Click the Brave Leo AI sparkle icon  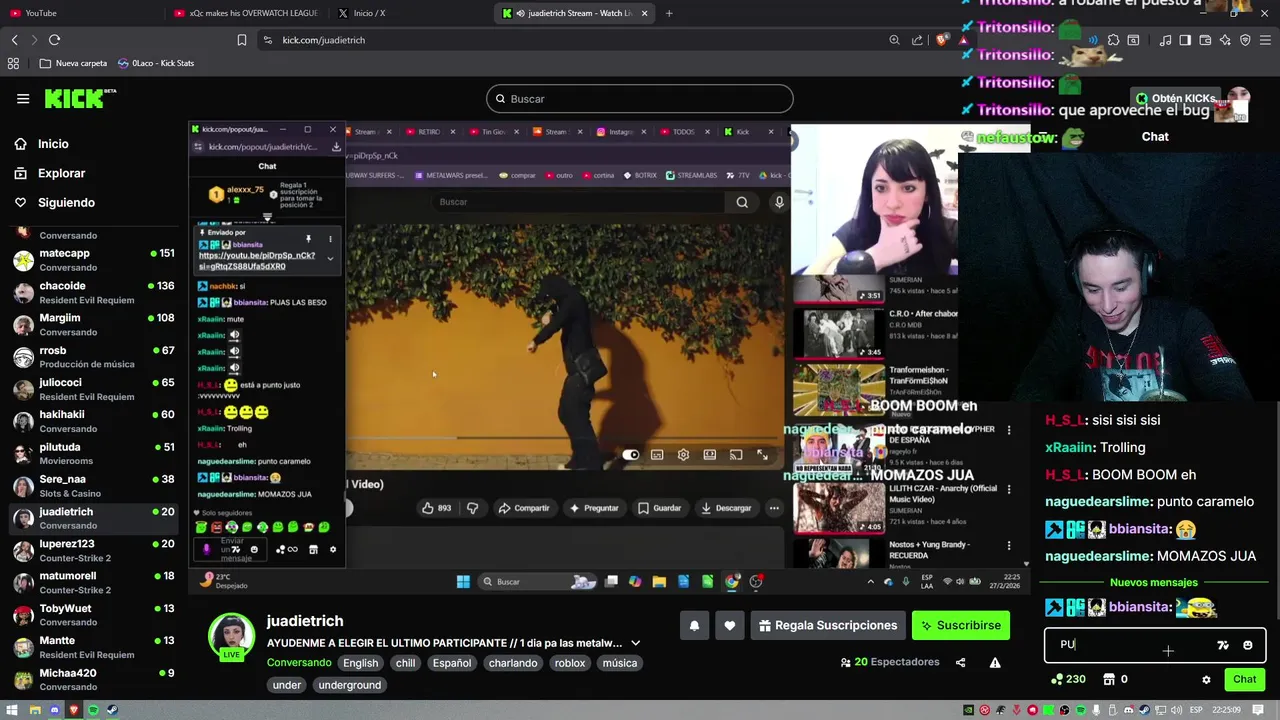click(x=1225, y=40)
